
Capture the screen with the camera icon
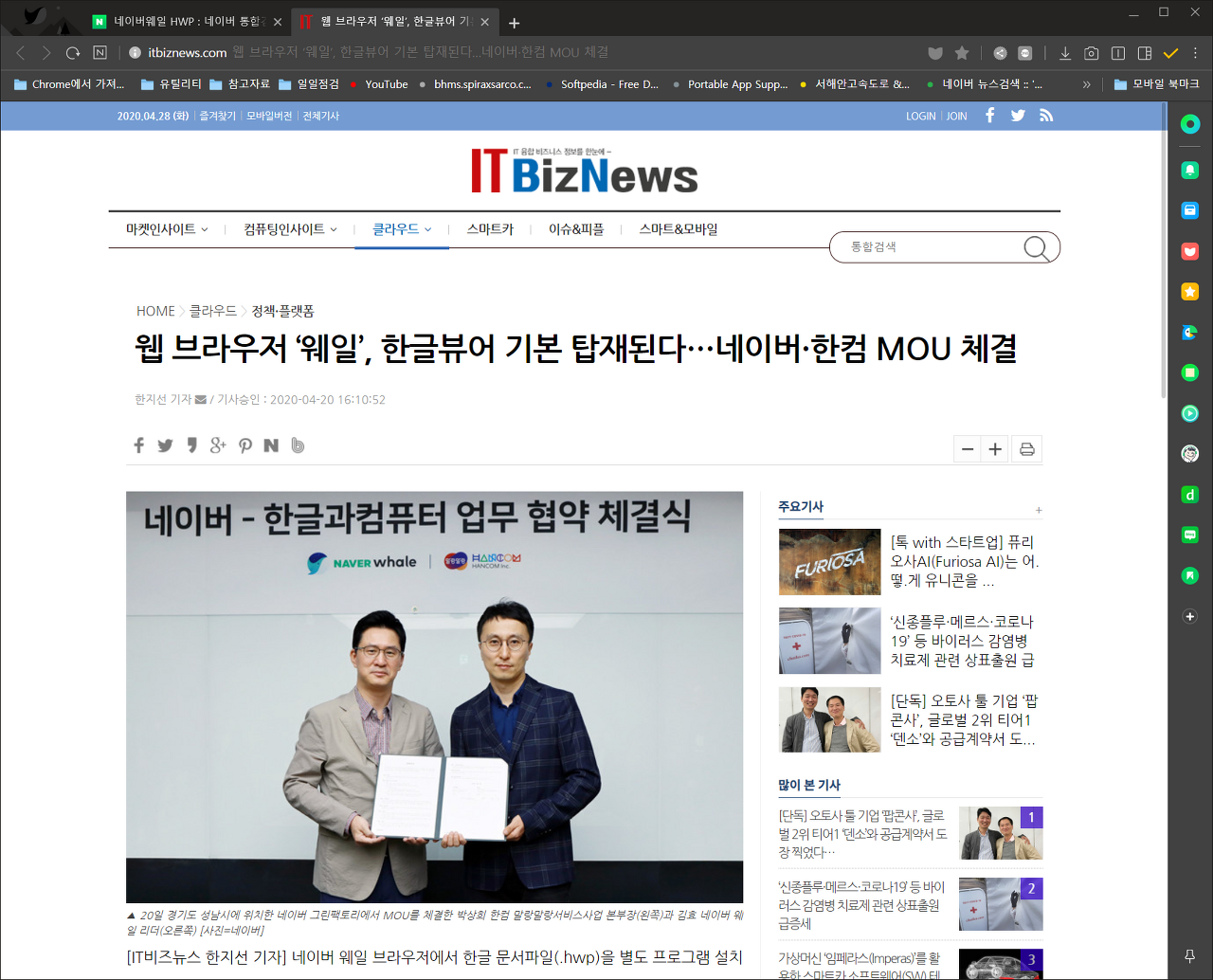click(1092, 53)
